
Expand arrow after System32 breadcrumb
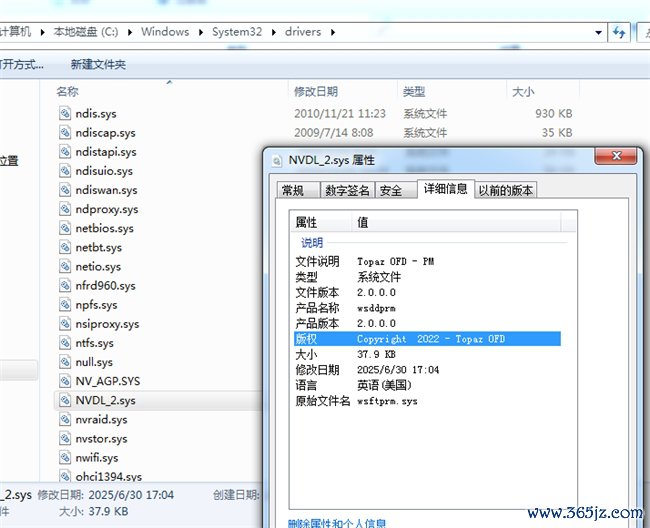(274, 32)
